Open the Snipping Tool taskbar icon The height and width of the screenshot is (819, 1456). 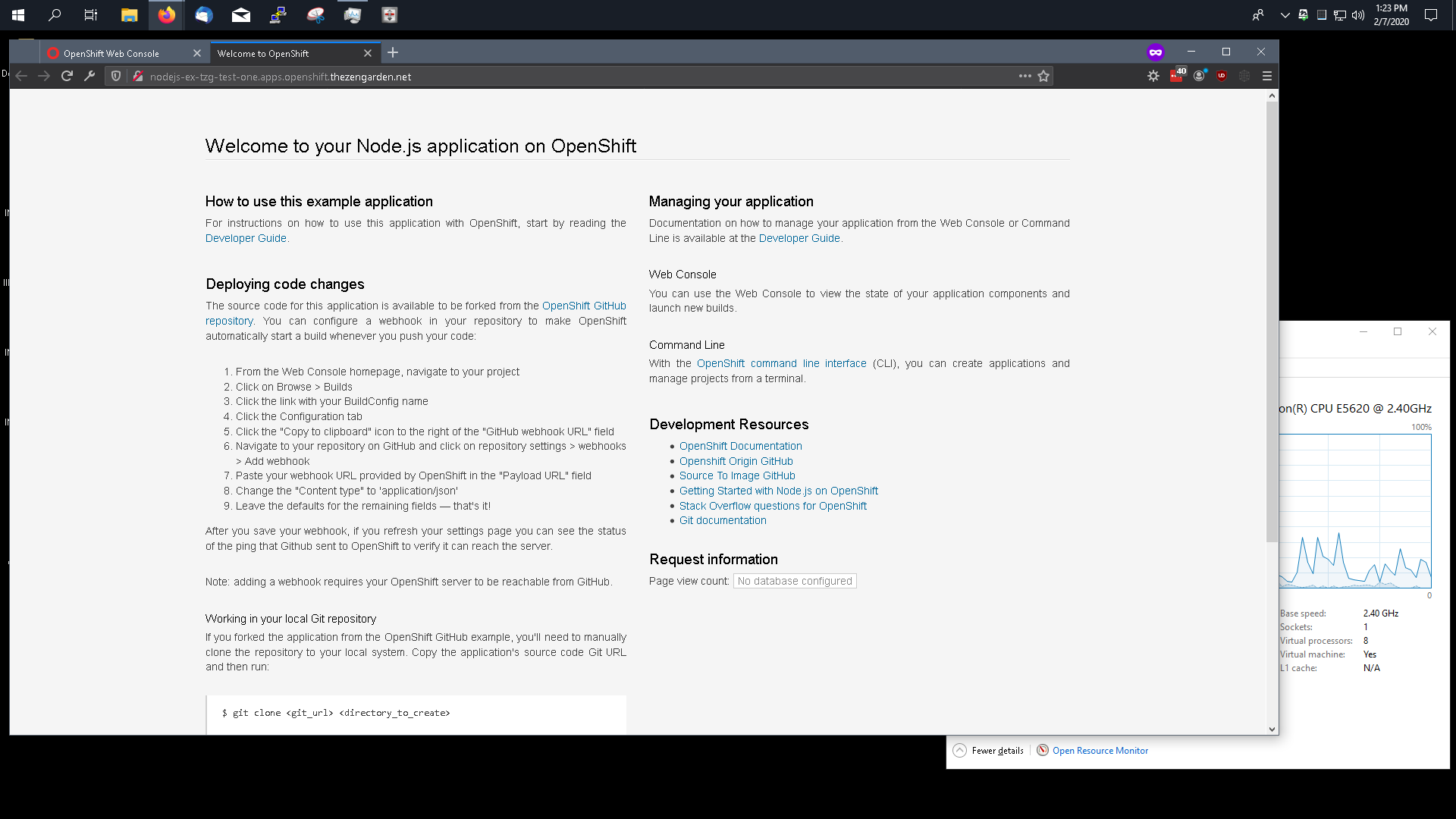(315, 14)
